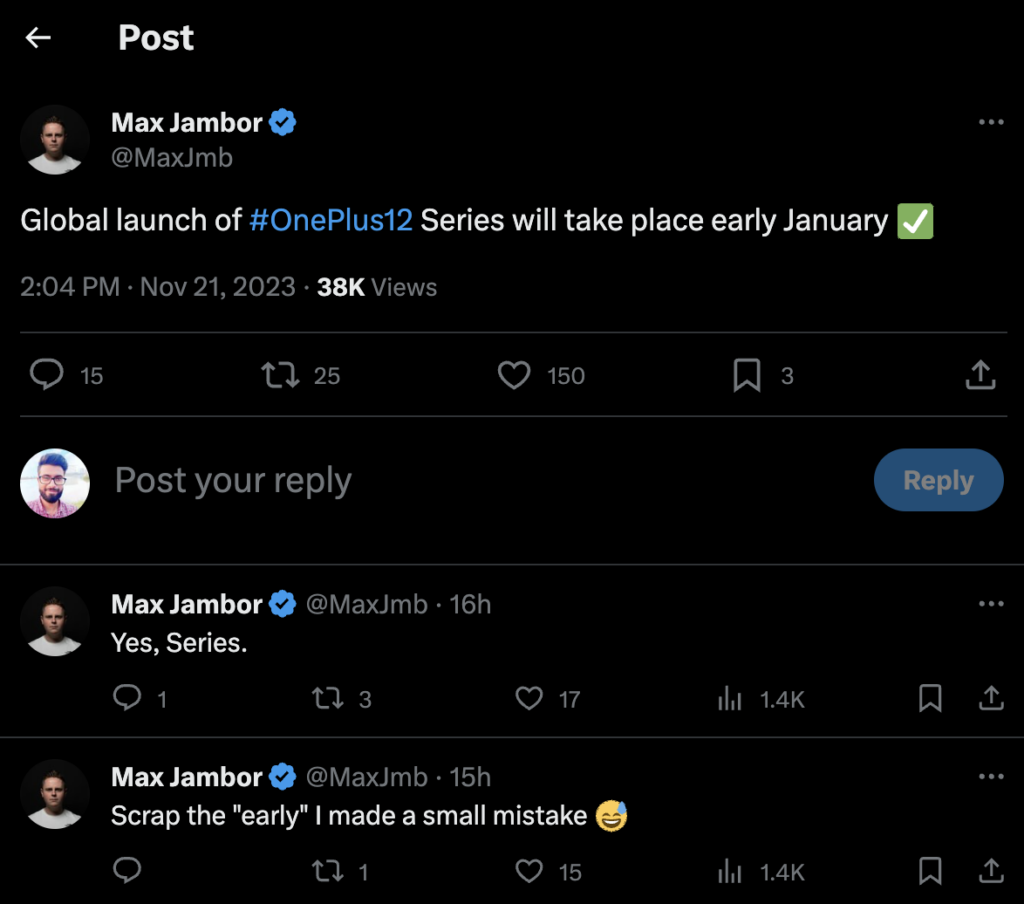Screen dimensions: 1024x904
Task: Open the @MaxJmb handle on main post
Action: [x=172, y=157]
